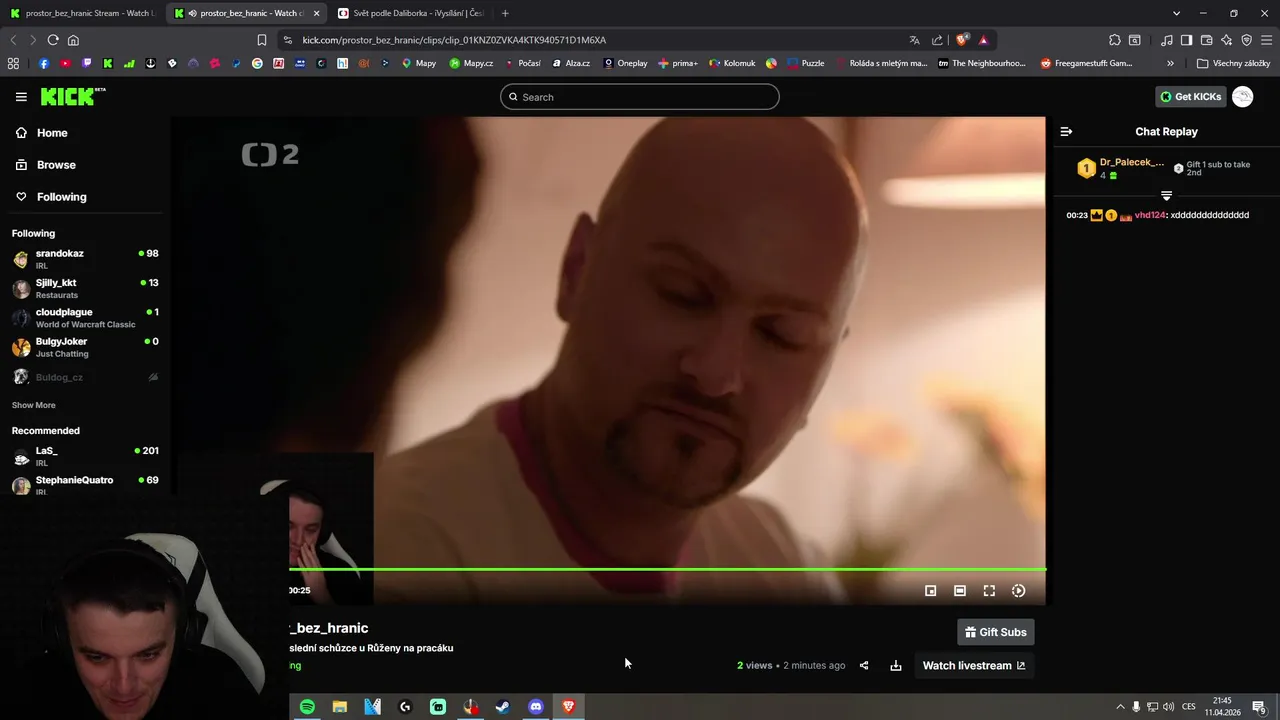This screenshot has height=720, width=1280.
Task: Open LaS_ recommended channel
Action: [x=85, y=456]
